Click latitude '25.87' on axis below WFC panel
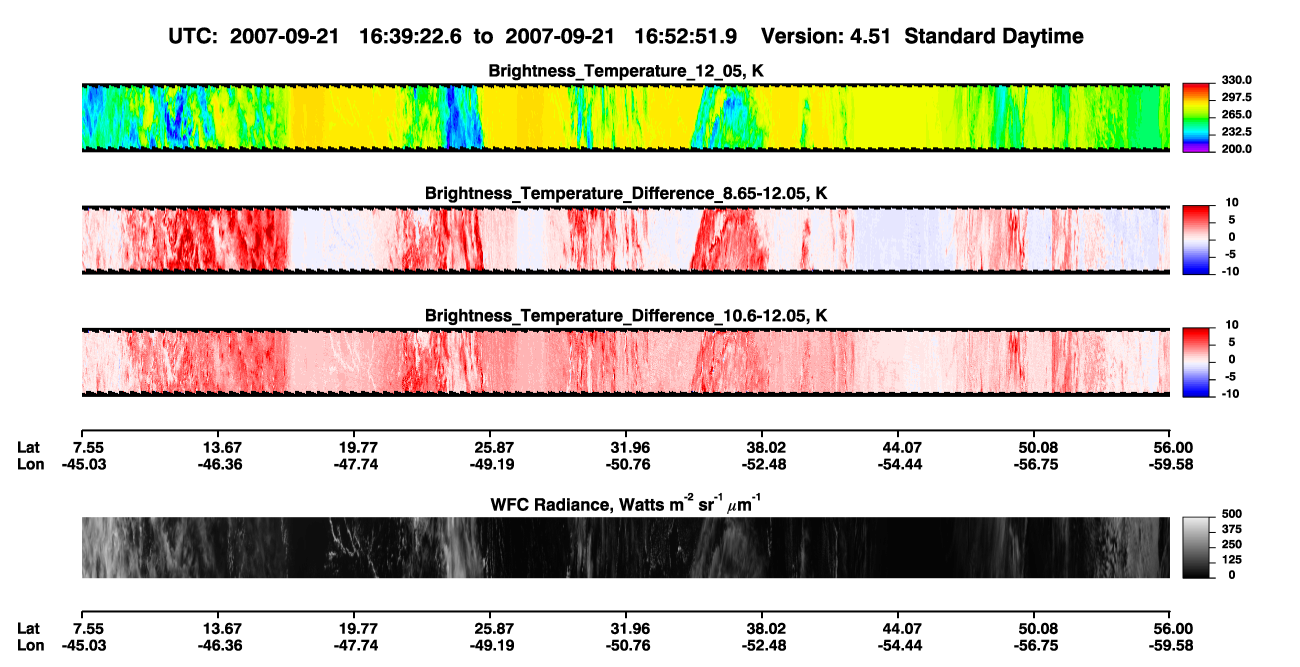The image size is (1300, 667). (493, 628)
